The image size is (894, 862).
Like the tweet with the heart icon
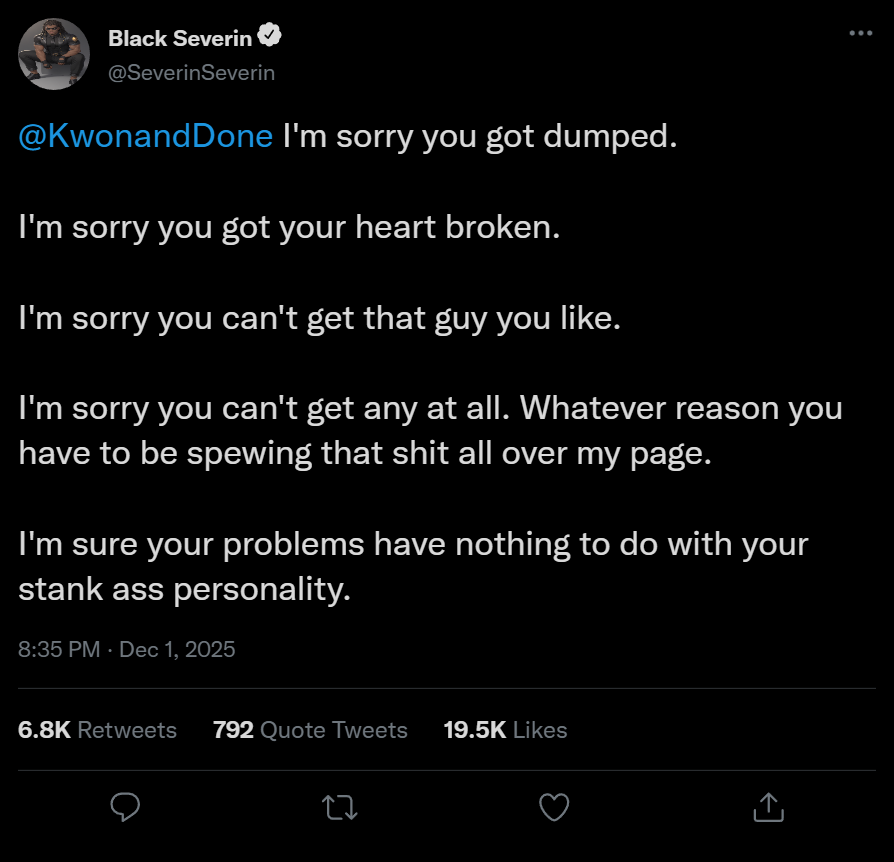click(x=554, y=806)
